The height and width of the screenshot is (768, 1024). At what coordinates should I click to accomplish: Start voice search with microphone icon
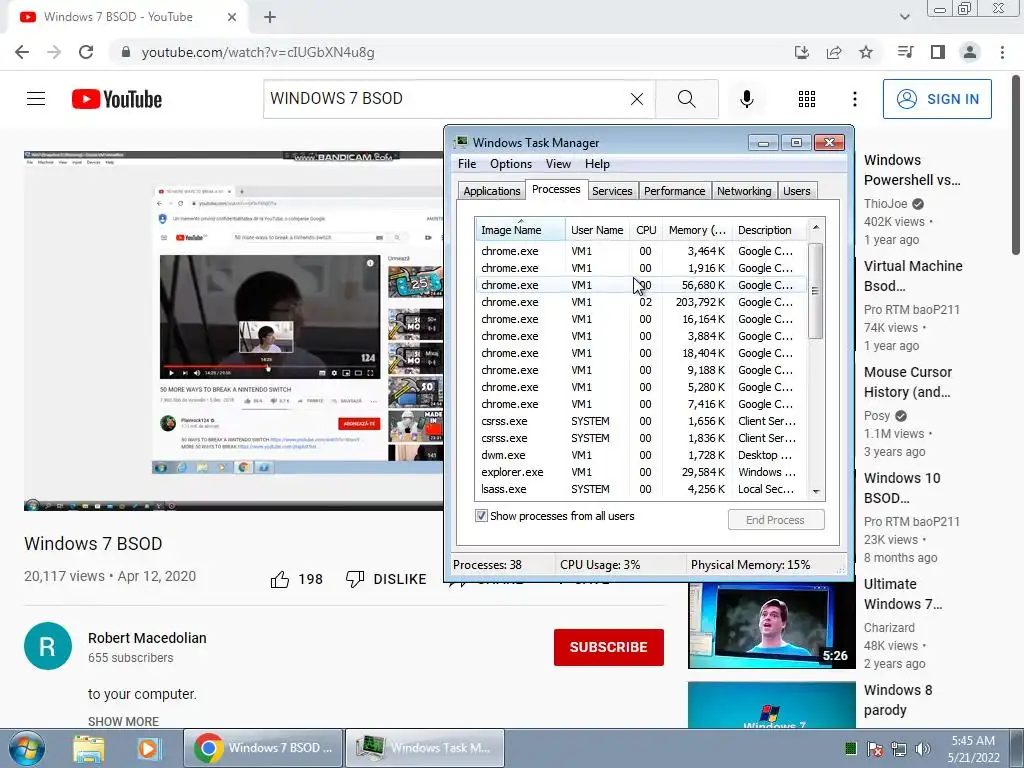(x=746, y=99)
